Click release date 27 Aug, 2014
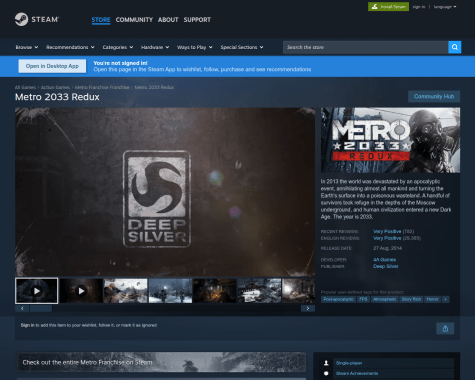This screenshot has height=380, width=475. pyautogui.click(x=387, y=248)
